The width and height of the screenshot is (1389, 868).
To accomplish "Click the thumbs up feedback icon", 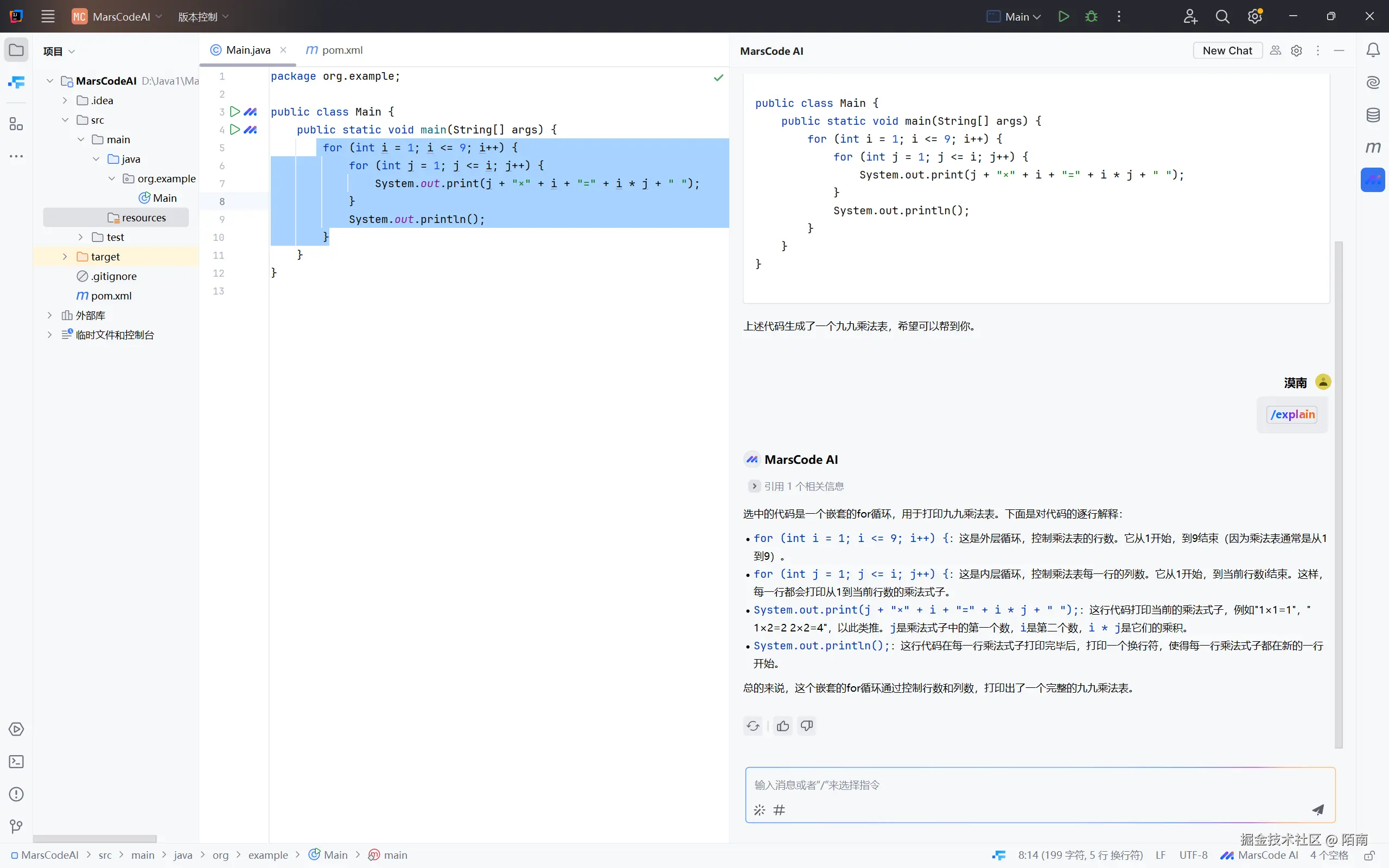I will (x=782, y=726).
